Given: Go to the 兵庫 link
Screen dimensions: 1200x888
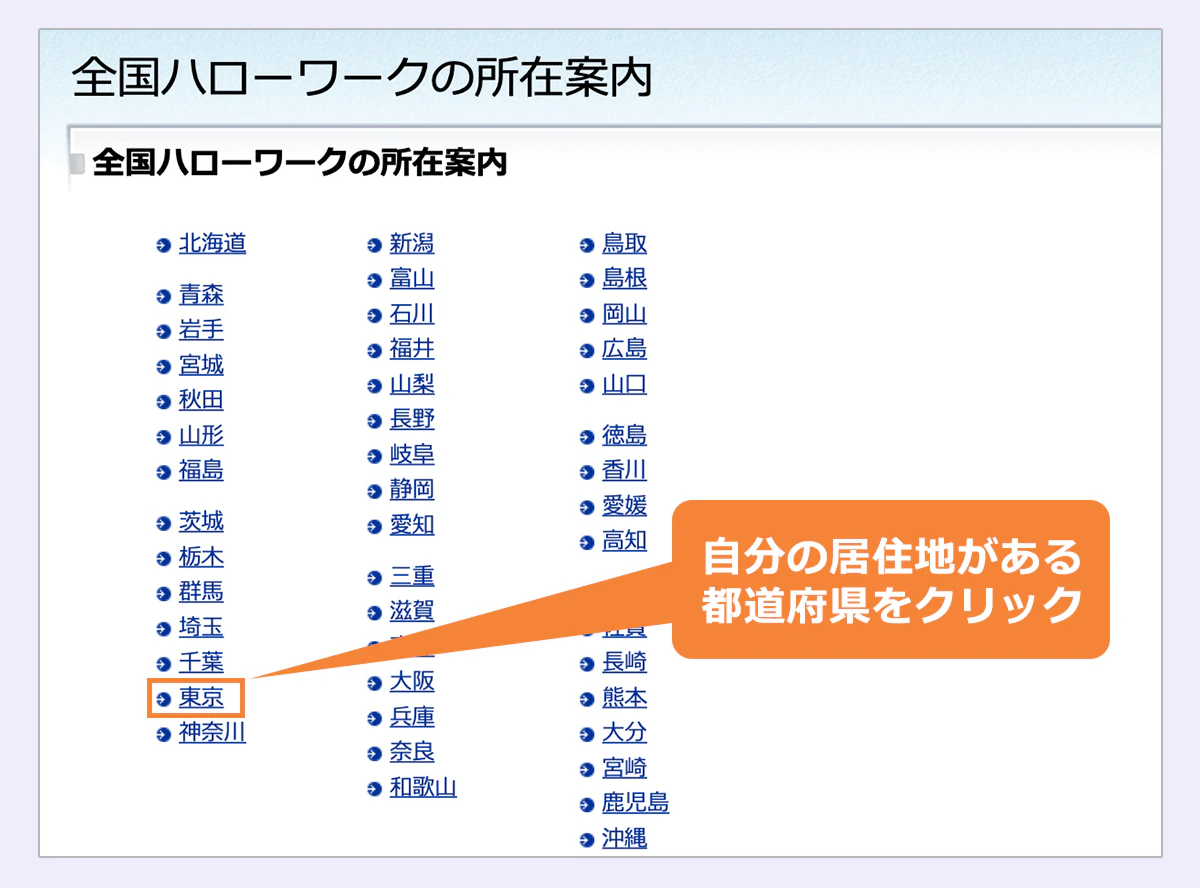Looking at the screenshot, I should pos(412,717).
